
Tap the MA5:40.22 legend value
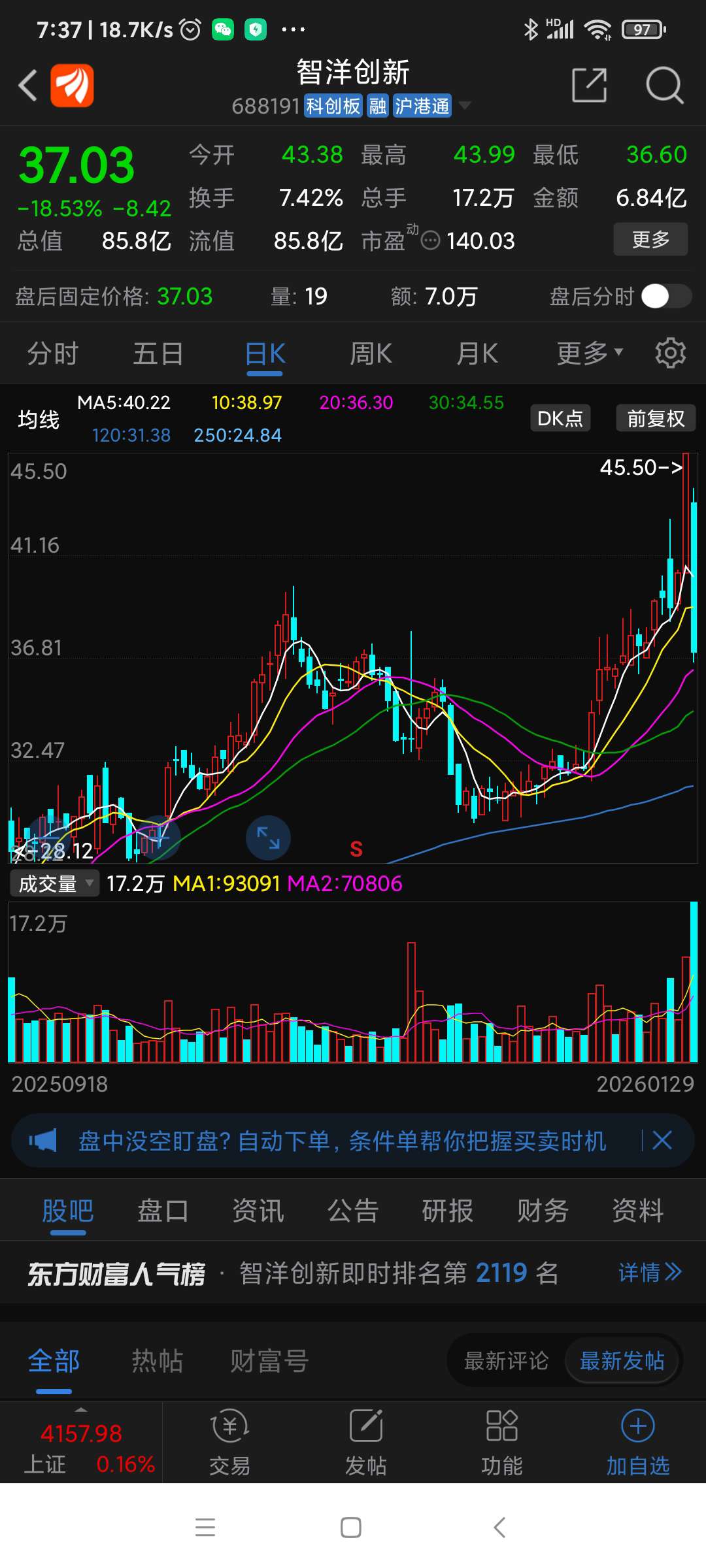(x=124, y=402)
